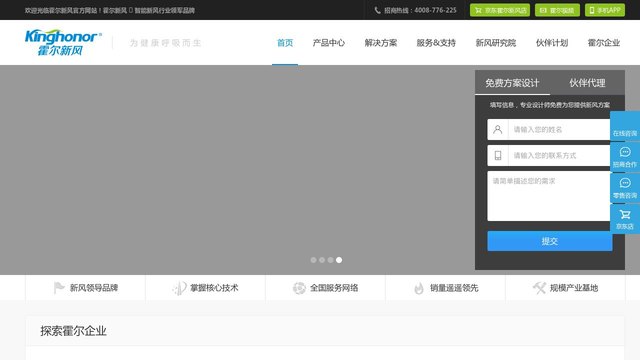
Task: Click the Kinghonor 霍尔新风 logo
Action: coord(63,42)
